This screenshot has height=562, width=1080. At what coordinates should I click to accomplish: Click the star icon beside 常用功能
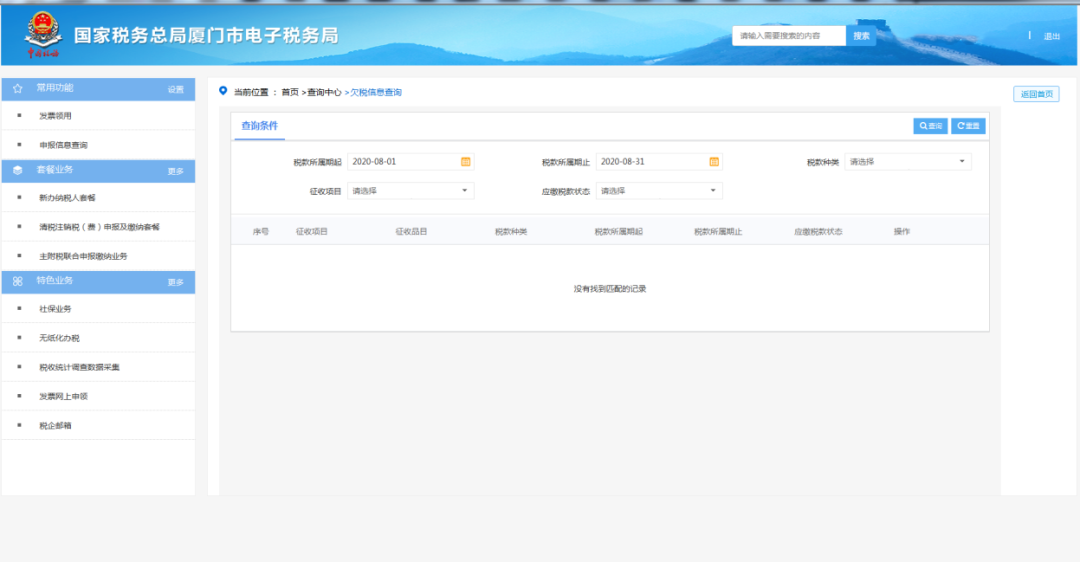tap(18, 88)
